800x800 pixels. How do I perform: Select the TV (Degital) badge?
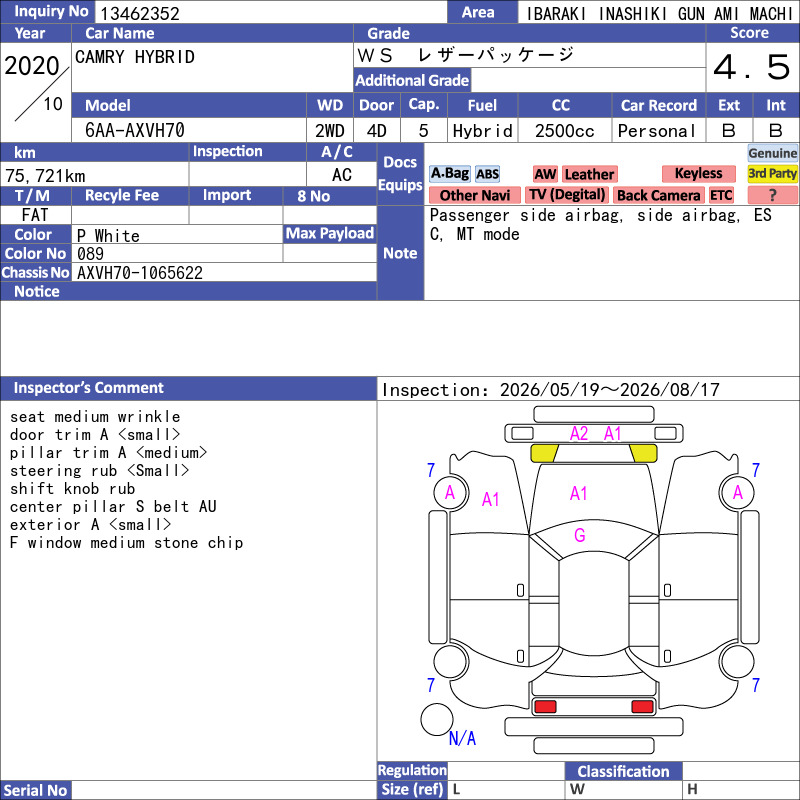pyautogui.click(x=567, y=195)
